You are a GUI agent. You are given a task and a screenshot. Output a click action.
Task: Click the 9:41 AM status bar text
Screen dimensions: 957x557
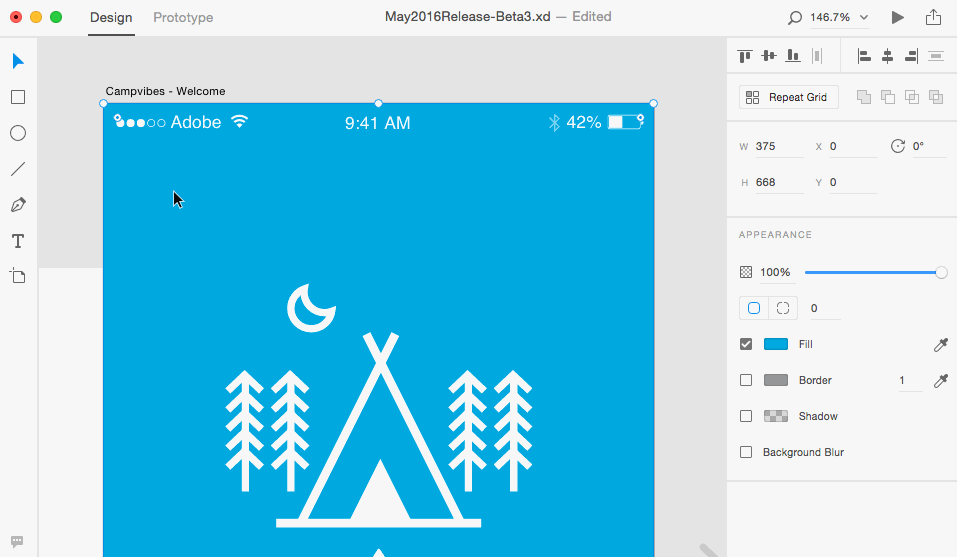377,123
